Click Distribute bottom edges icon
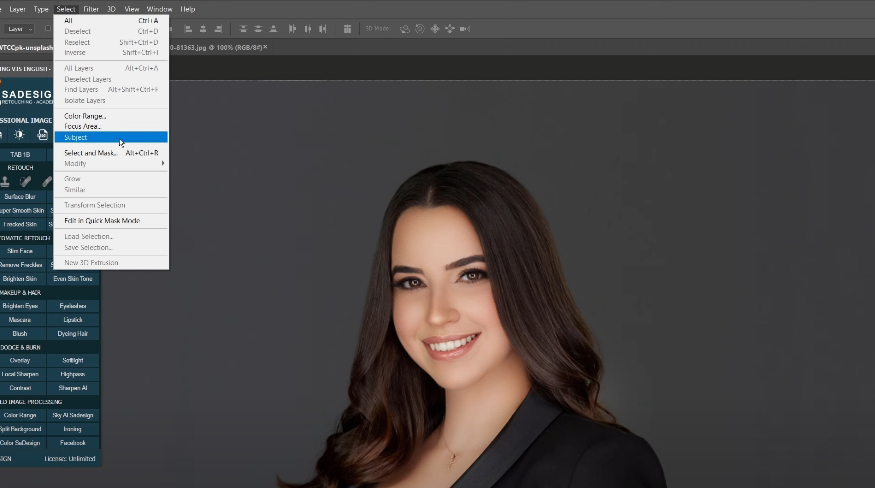875x488 pixels. coord(273,29)
